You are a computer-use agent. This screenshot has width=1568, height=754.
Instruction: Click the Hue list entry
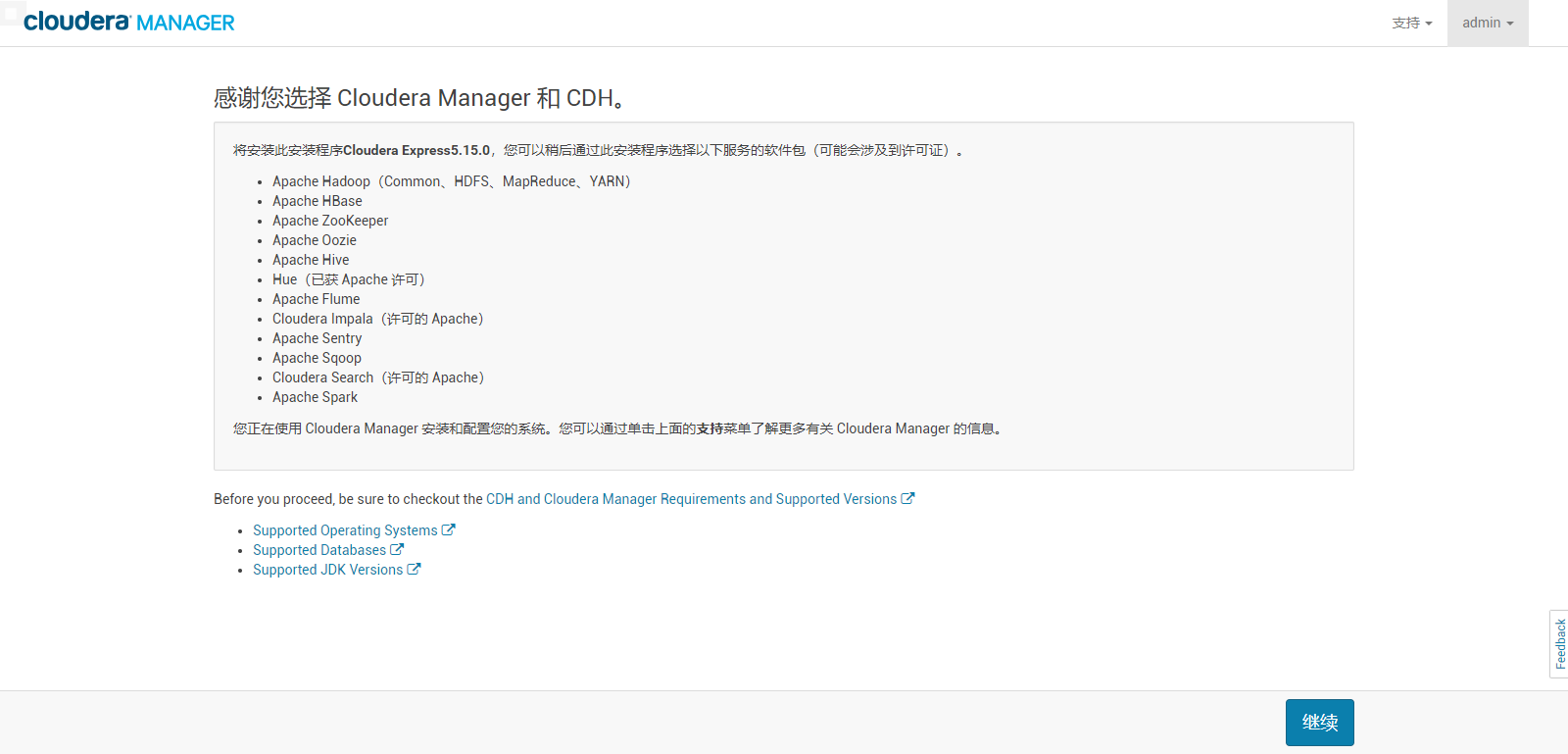click(349, 279)
